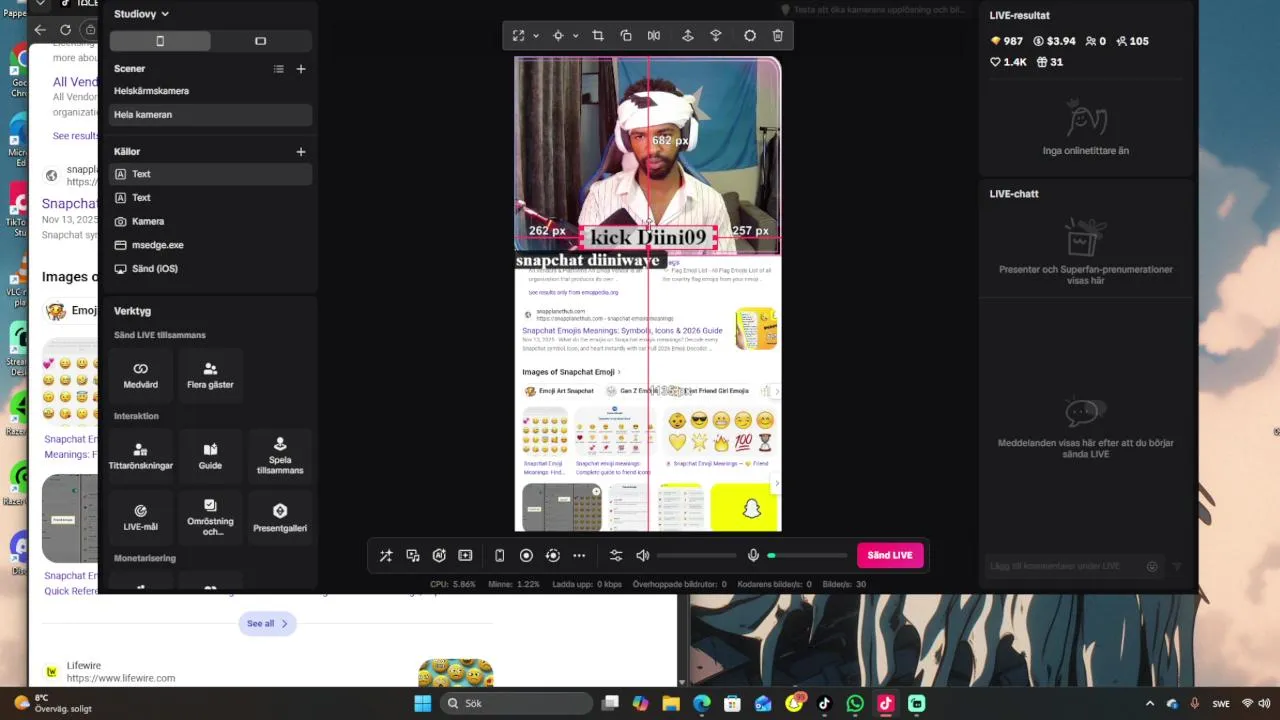Reload page in Edge browser window
Image resolution: width=1280 pixels, height=720 pixels.
click(66, 30)
